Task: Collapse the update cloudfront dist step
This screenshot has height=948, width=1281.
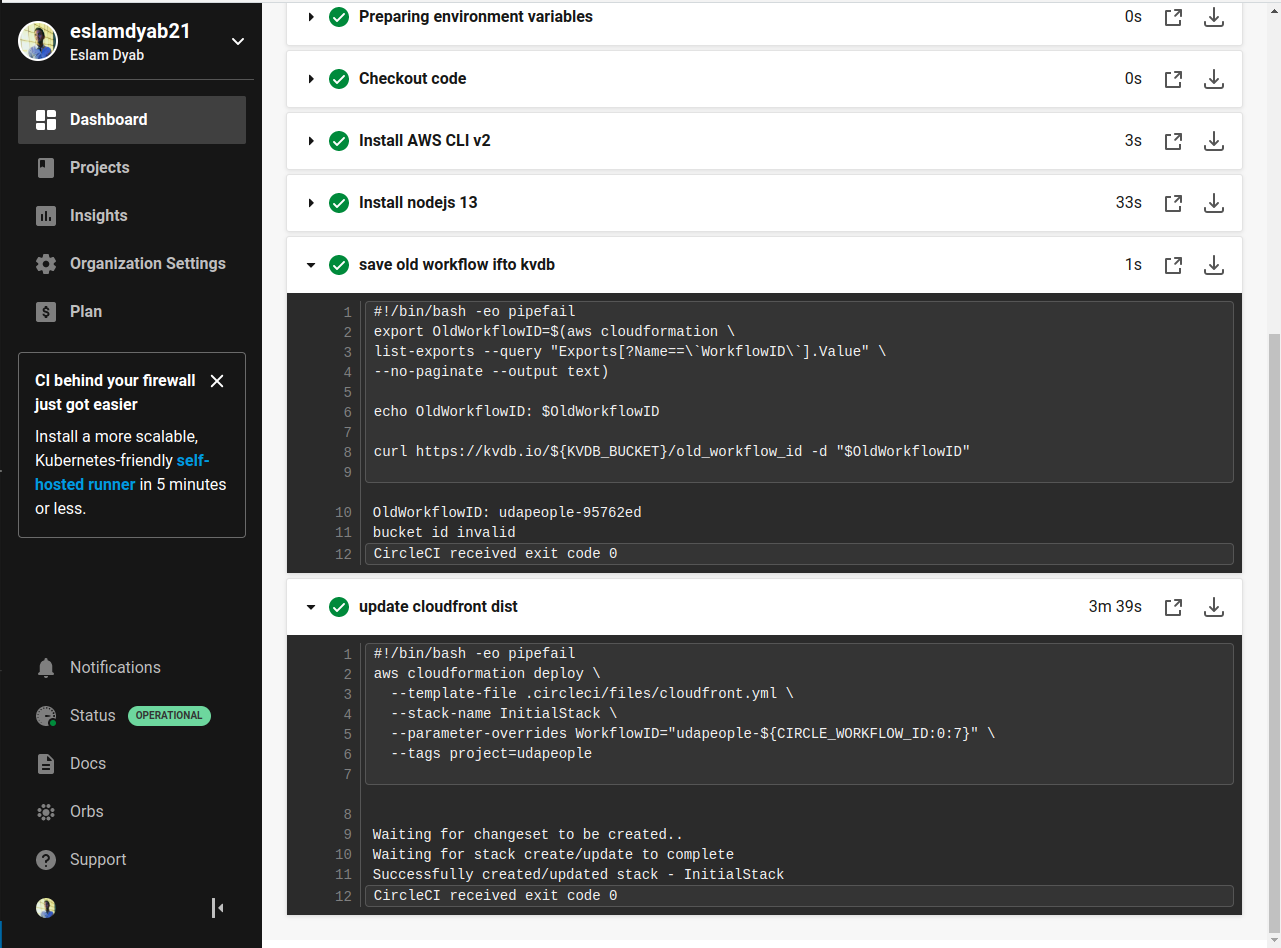Action: (311, 607)
